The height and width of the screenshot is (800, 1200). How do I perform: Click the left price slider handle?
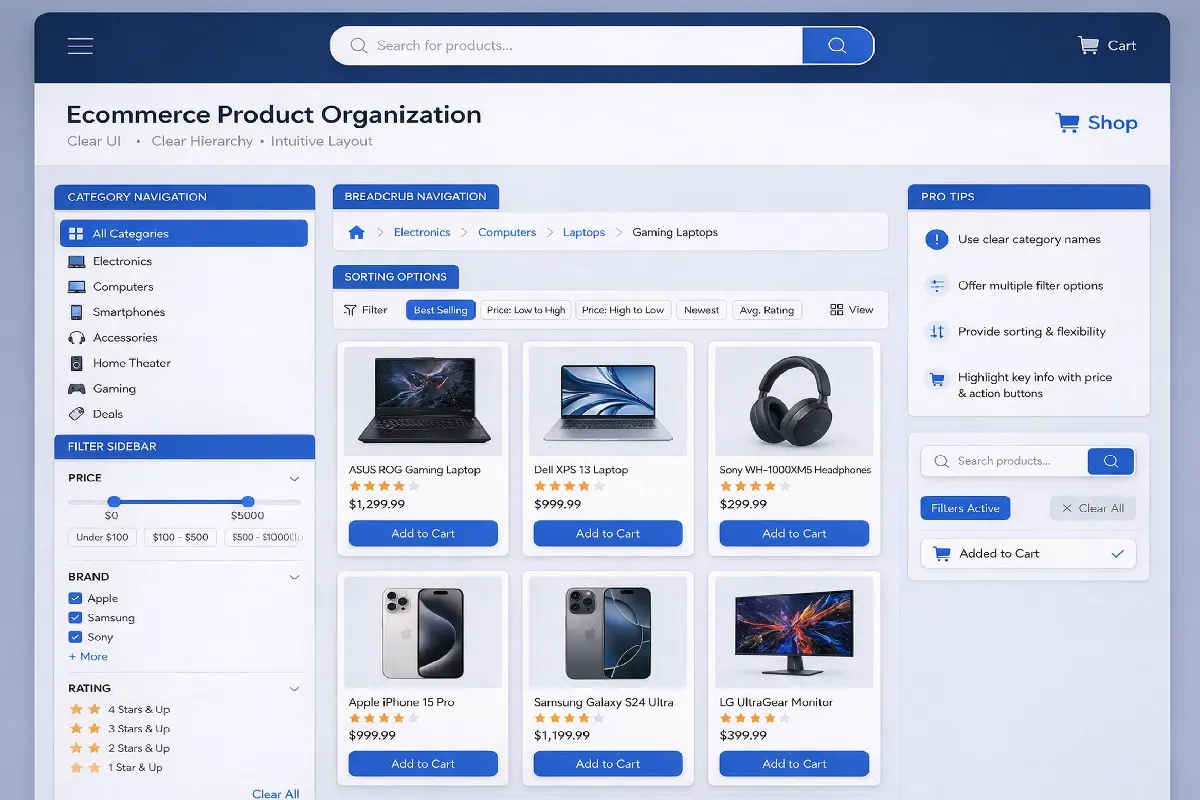(114, 501)
